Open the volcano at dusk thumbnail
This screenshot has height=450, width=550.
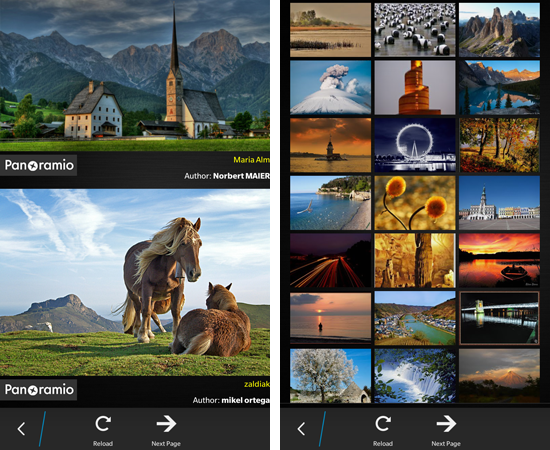coord(499,376)
